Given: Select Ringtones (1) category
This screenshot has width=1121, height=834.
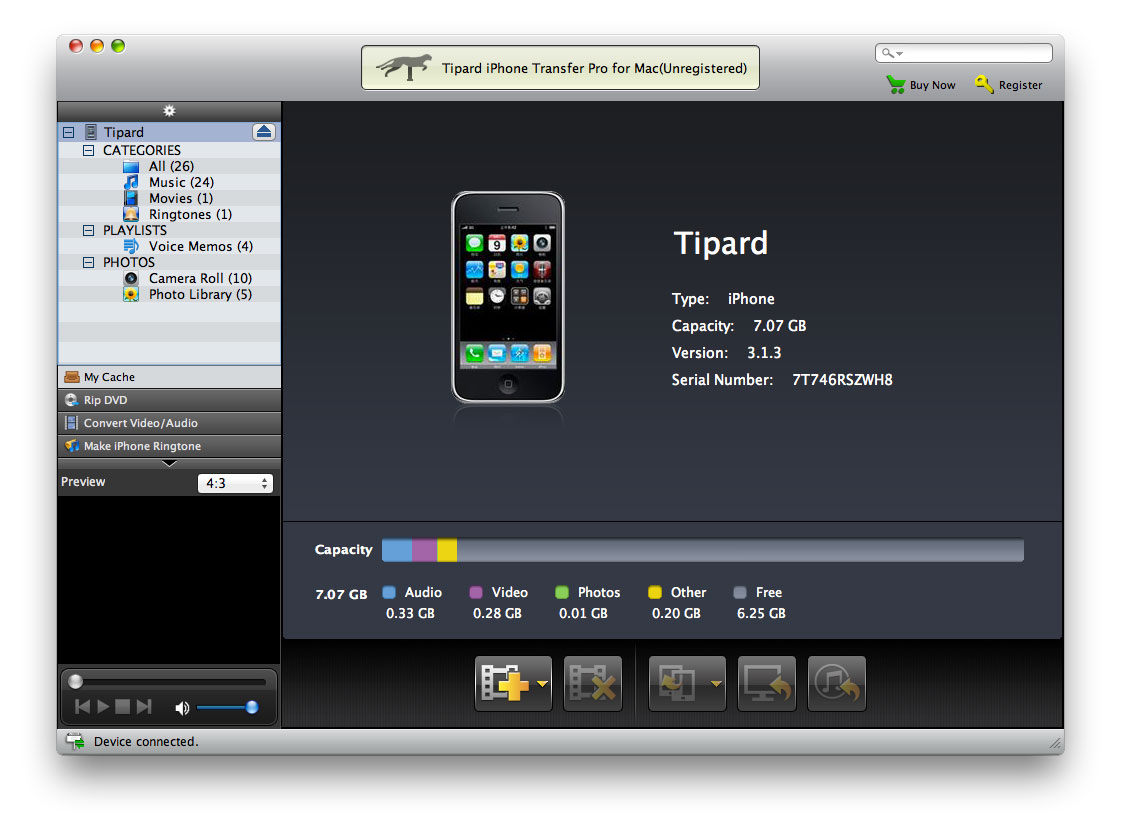Looking at the screenshot, I should (x=169, y=214).
